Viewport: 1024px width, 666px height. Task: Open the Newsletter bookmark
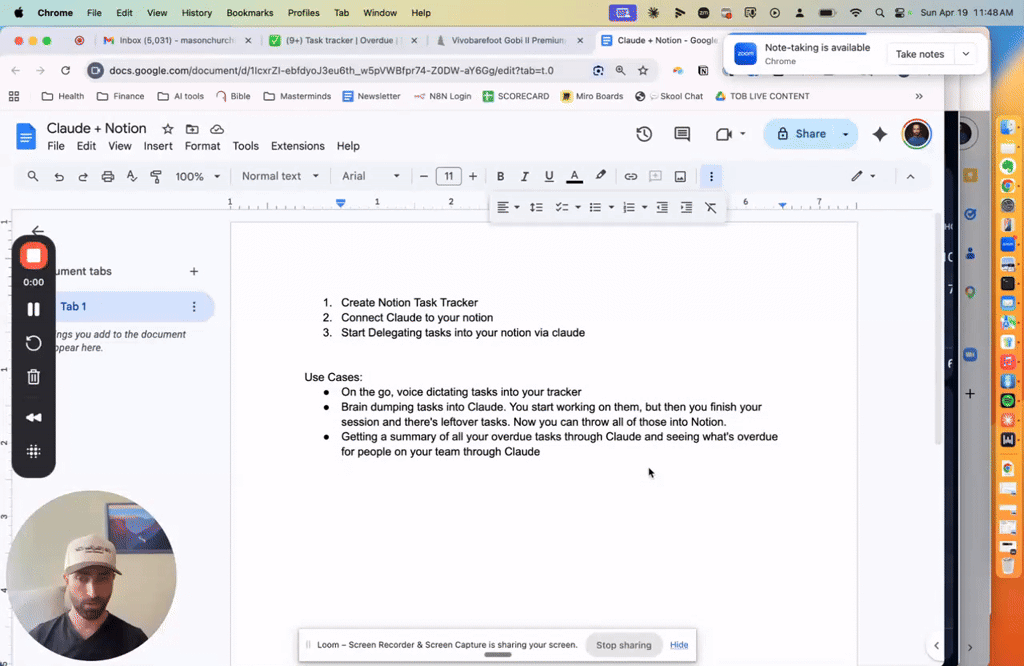[372, 96]
